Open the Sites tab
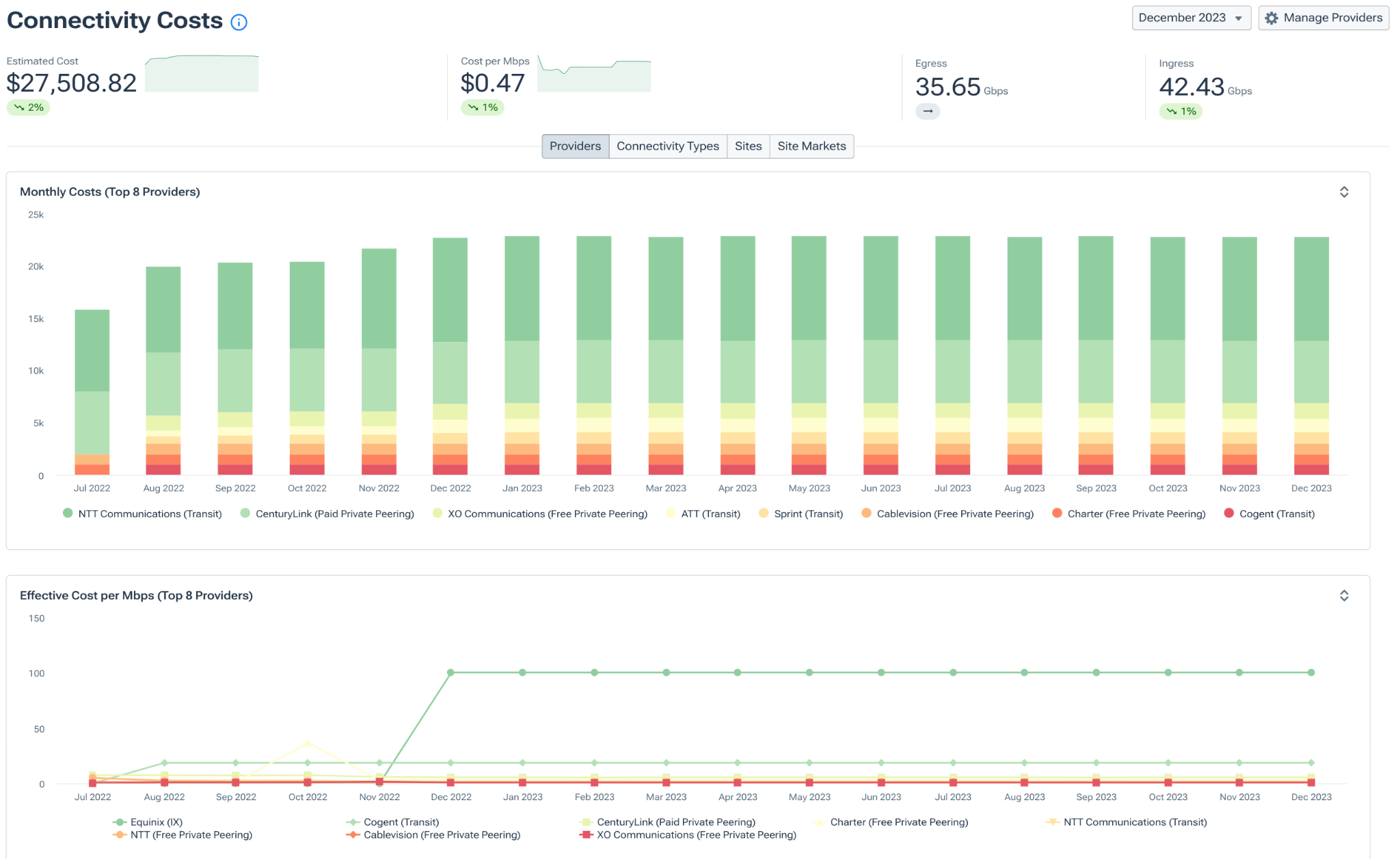 click(x=748, y=146)
